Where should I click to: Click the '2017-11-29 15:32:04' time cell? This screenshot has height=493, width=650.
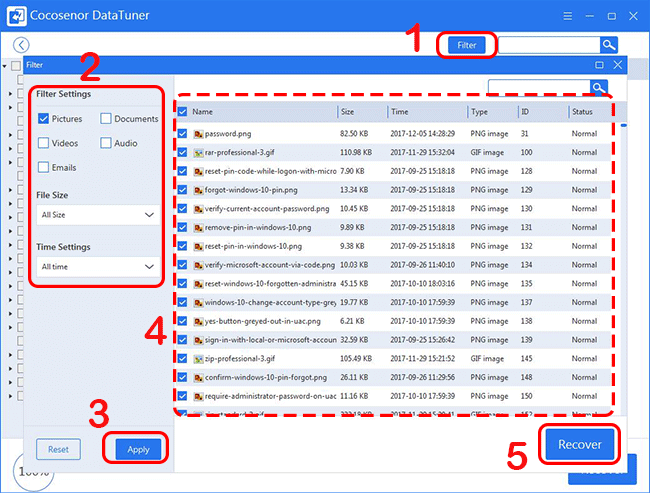click(x=422, y=153)
